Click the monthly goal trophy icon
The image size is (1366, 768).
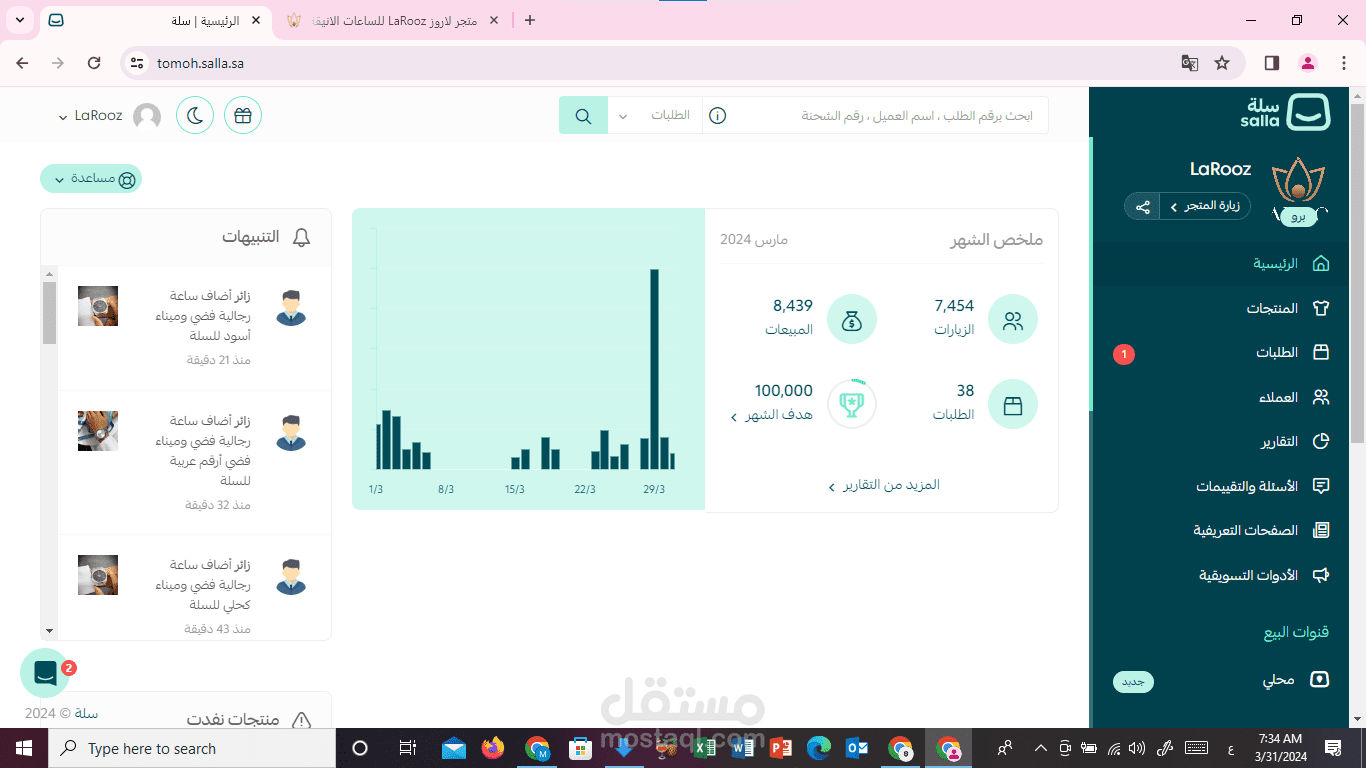(x=852, y=404)
